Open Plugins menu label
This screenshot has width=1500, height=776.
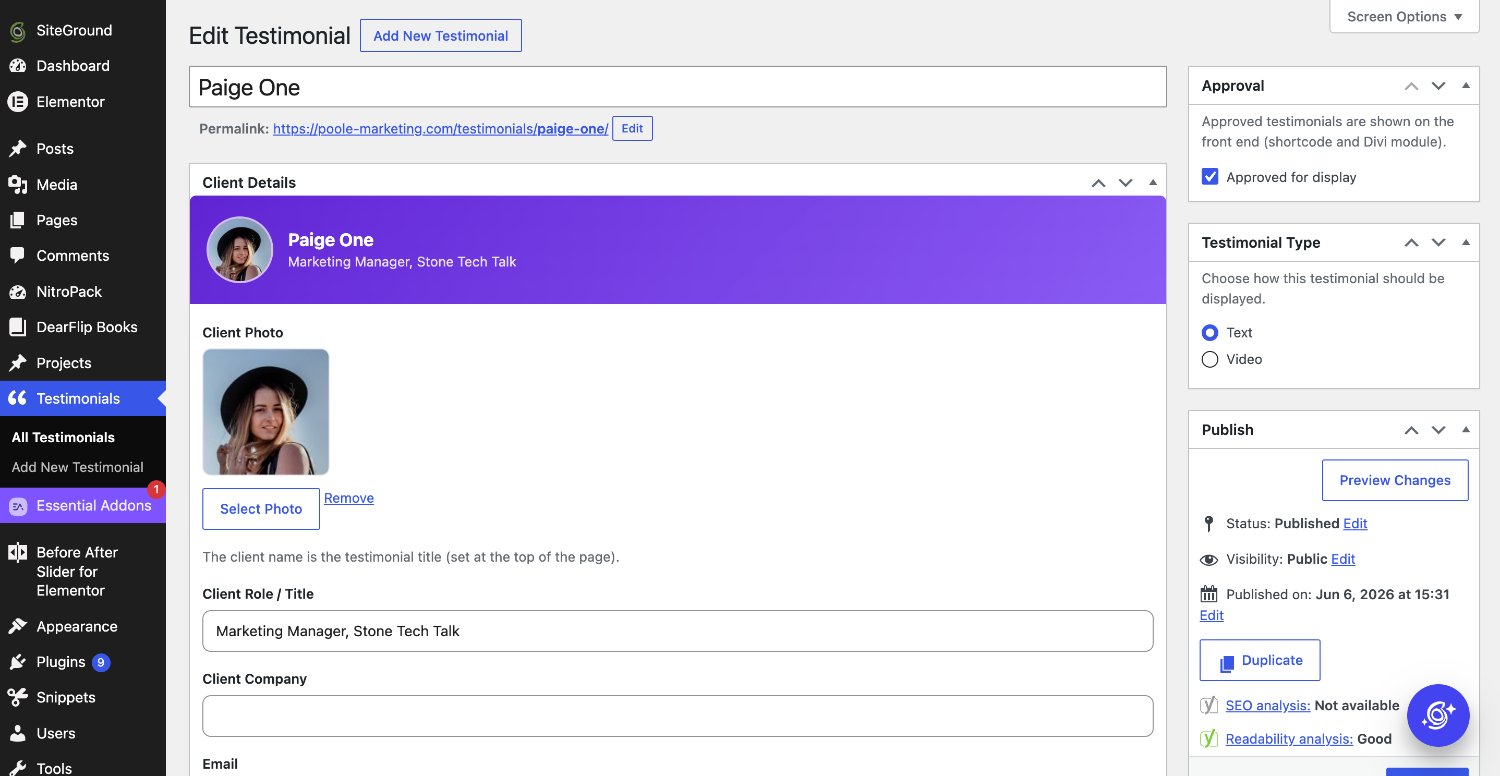tap(61, 662)
